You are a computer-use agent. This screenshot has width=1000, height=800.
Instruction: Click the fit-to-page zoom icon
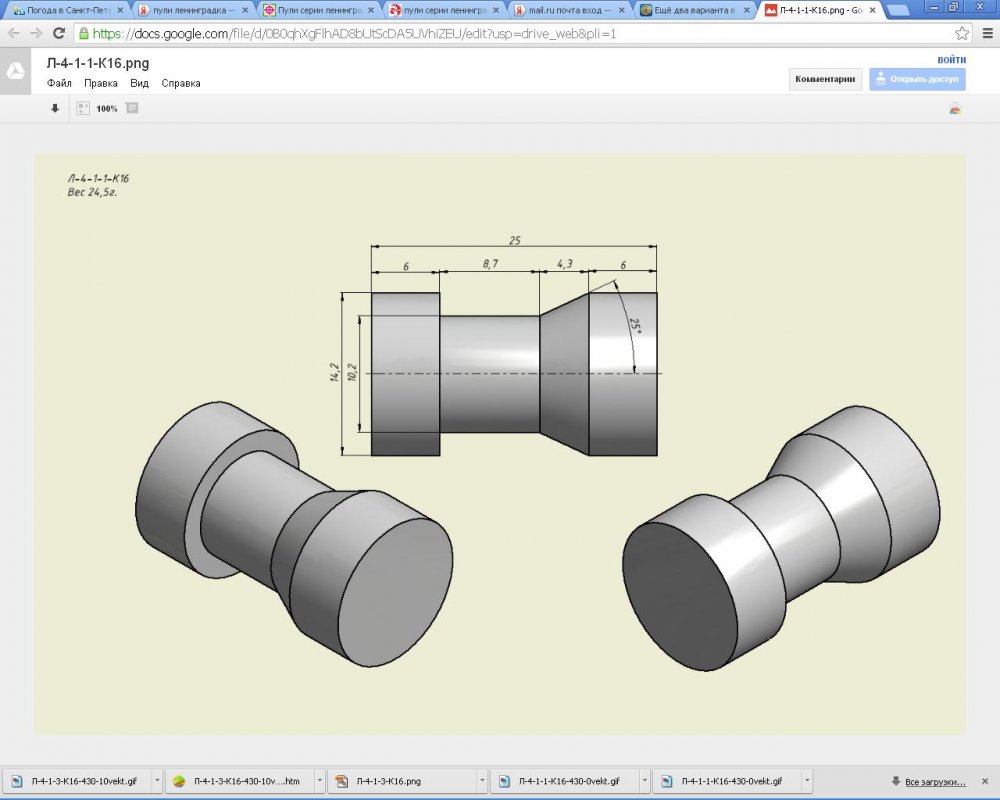[84, 109]
